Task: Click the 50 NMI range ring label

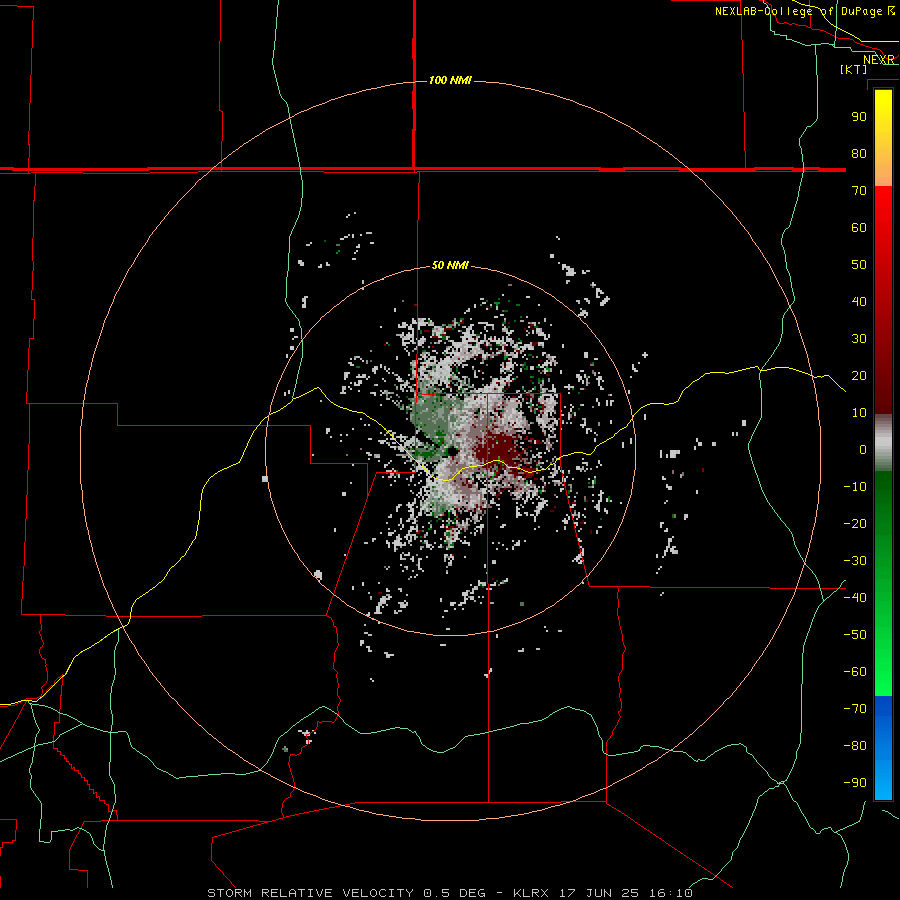Action: (450, 265)
